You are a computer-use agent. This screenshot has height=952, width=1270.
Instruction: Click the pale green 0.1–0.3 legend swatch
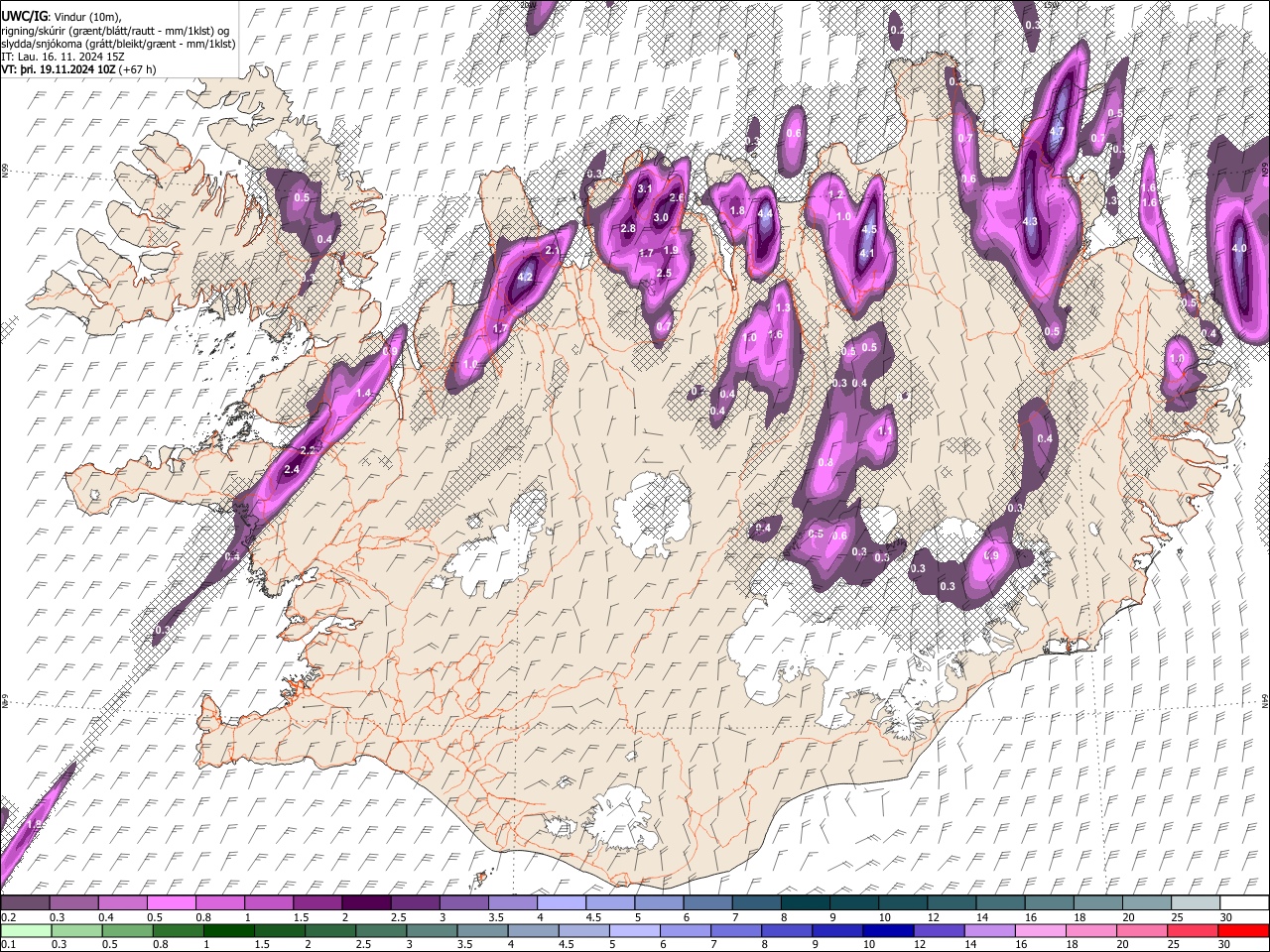pos(26,931)
